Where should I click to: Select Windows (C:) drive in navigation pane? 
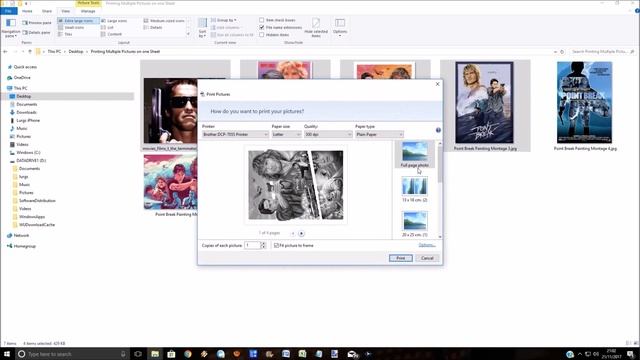(x=28, y=153)
